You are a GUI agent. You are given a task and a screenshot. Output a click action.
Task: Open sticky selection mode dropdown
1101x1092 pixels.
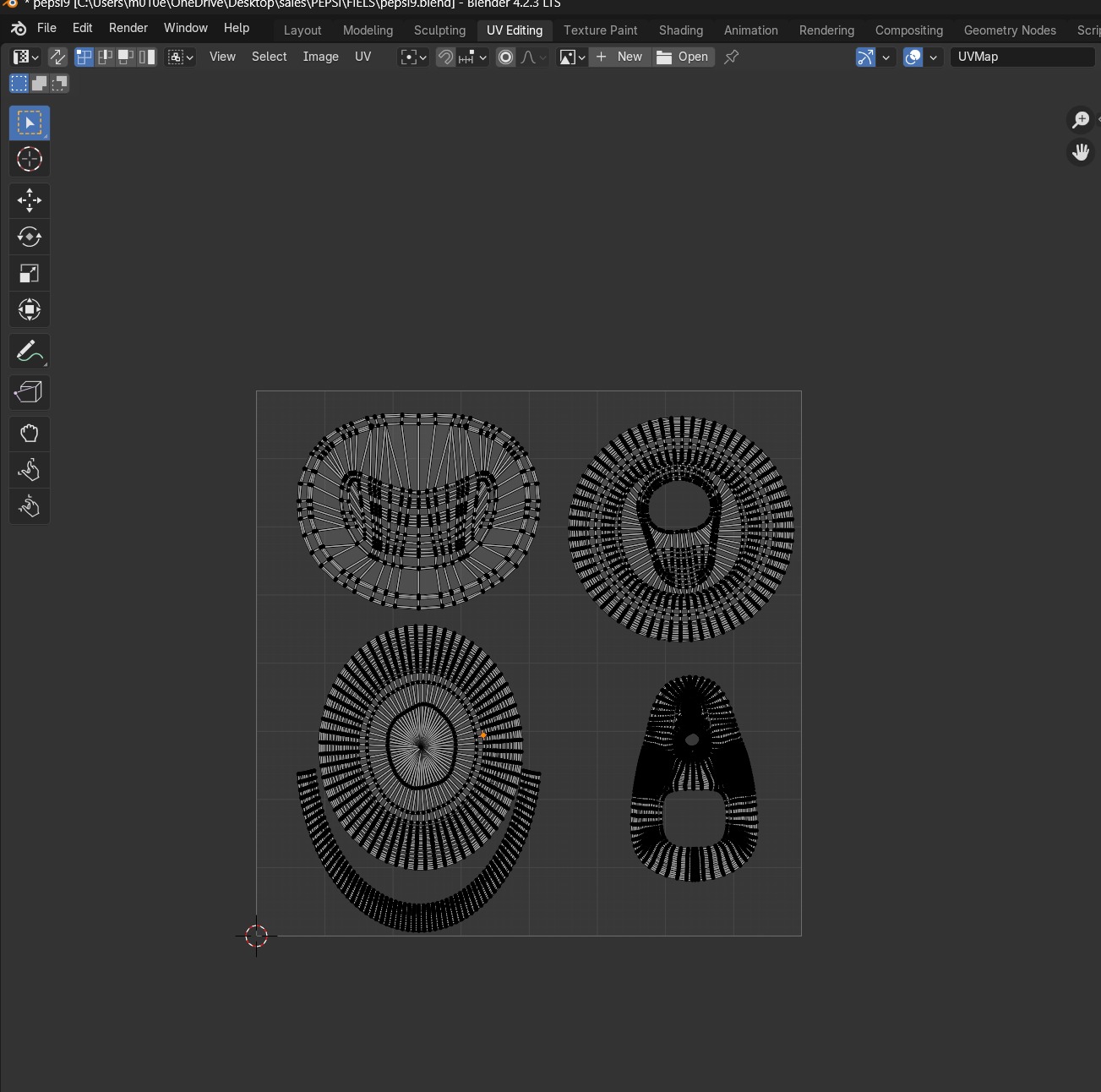(181, 57)
